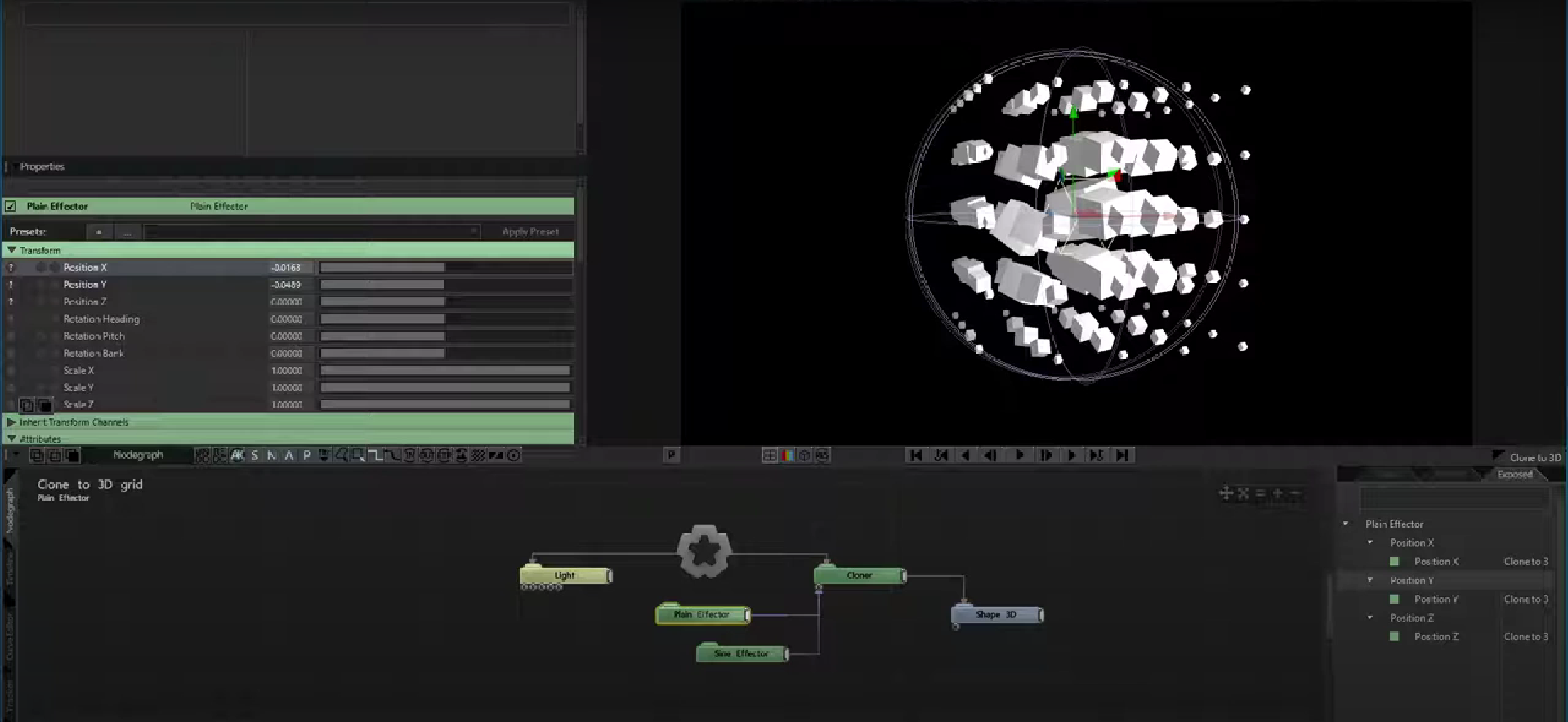Viewport: 1568px width, 722px height.
Task: Click the Apply Preset button
Action: (530, 232)
